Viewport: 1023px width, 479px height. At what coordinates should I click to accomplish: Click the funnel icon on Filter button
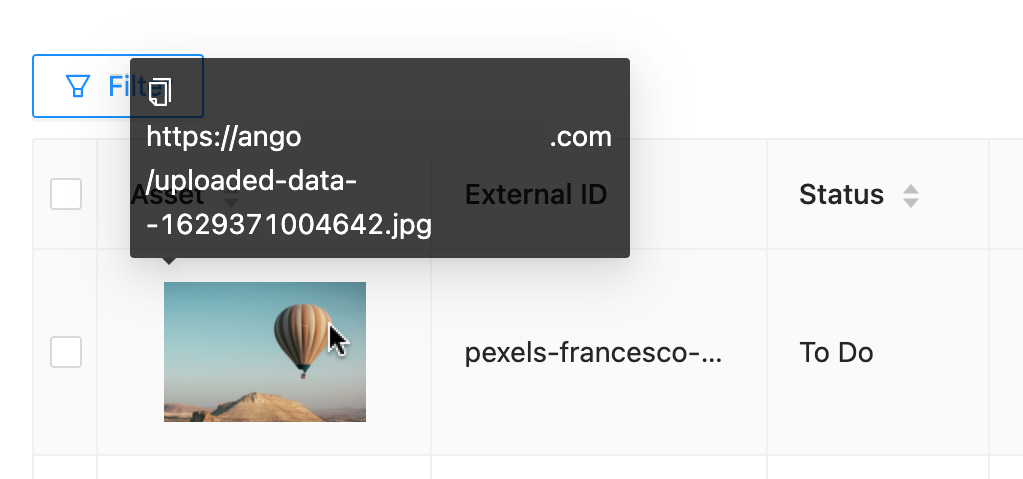pos(77,86)
